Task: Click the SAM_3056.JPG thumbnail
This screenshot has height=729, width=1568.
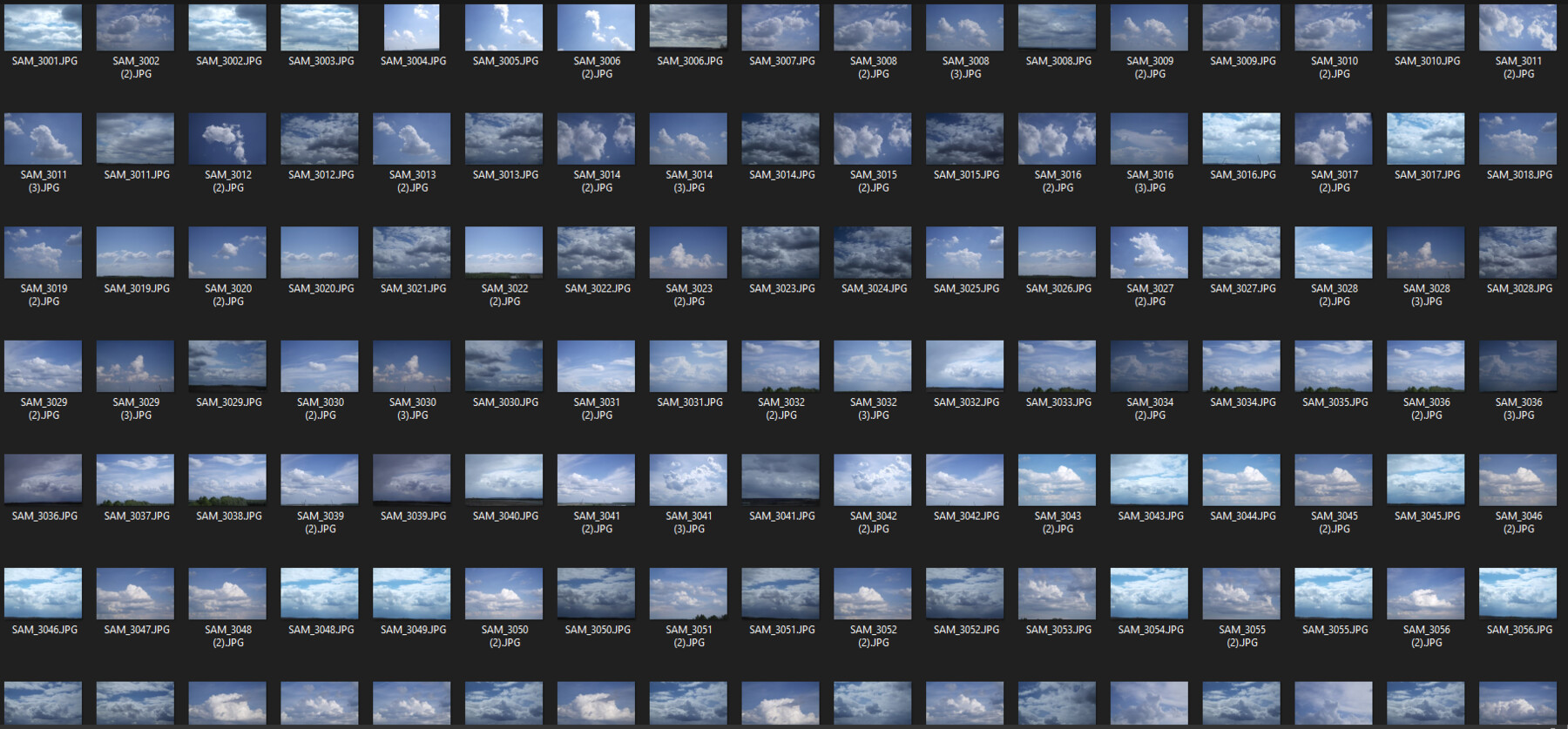Action: pyautogui.click(x=1518, y=594)
